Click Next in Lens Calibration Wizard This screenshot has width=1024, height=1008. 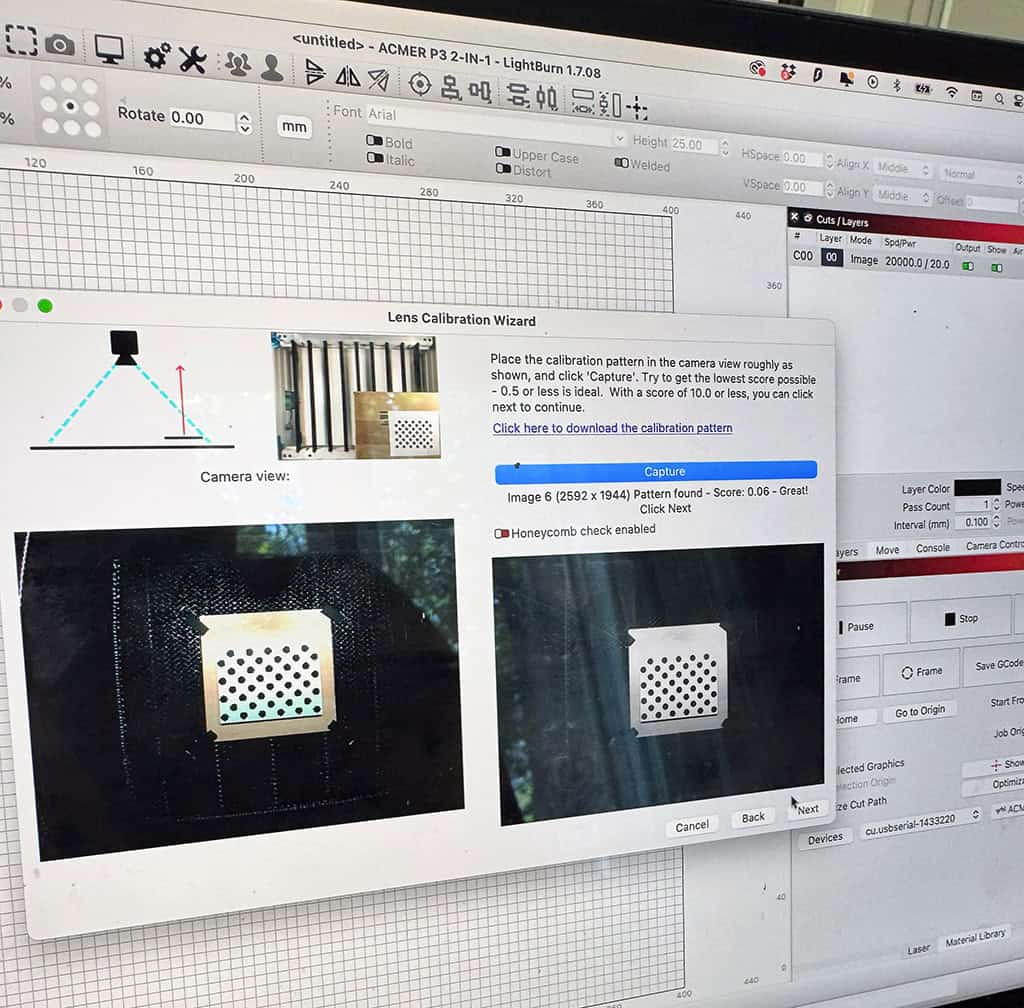click(808, 810)
